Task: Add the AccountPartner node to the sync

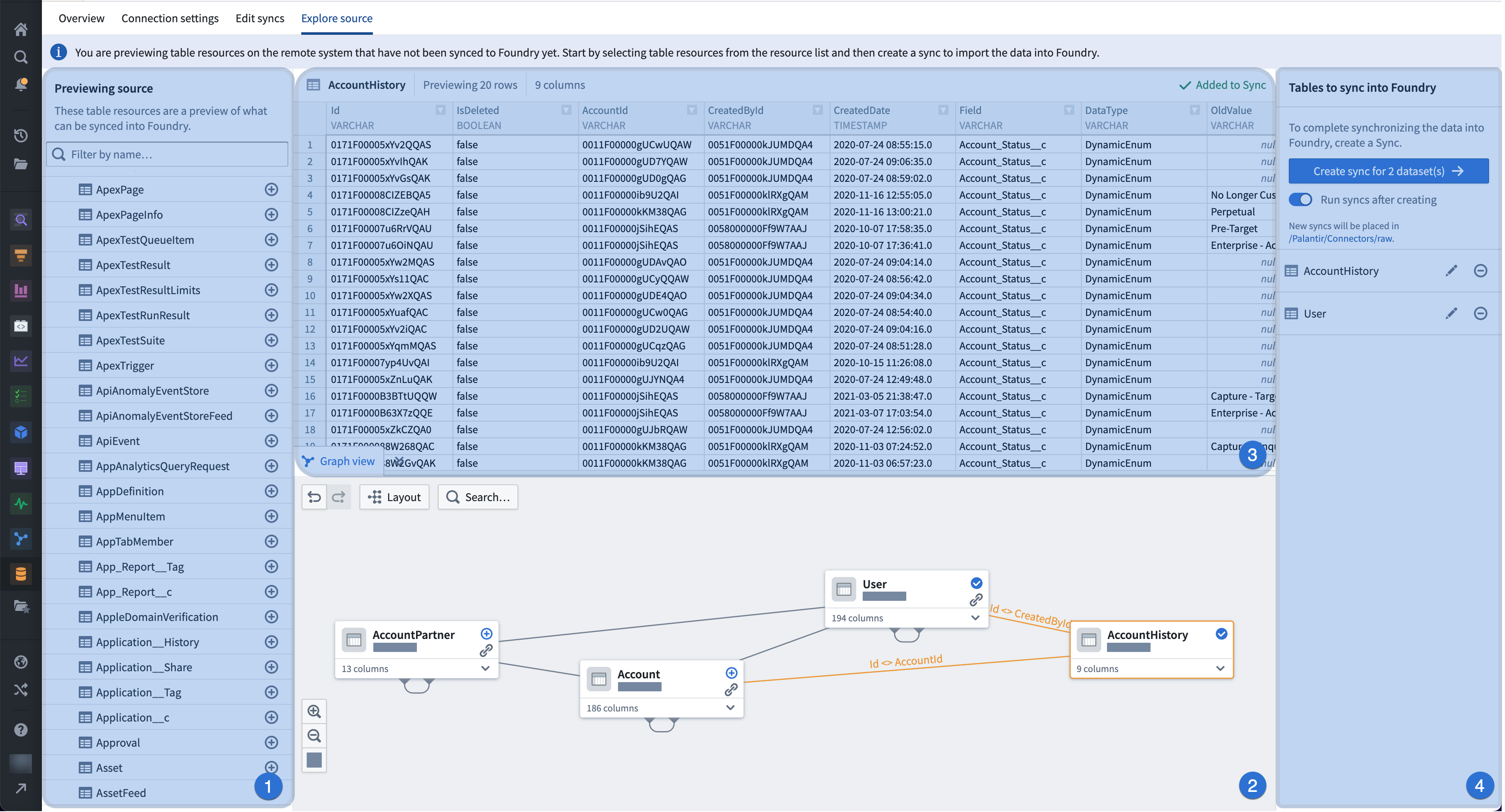Action: click(x=486, y=634)
